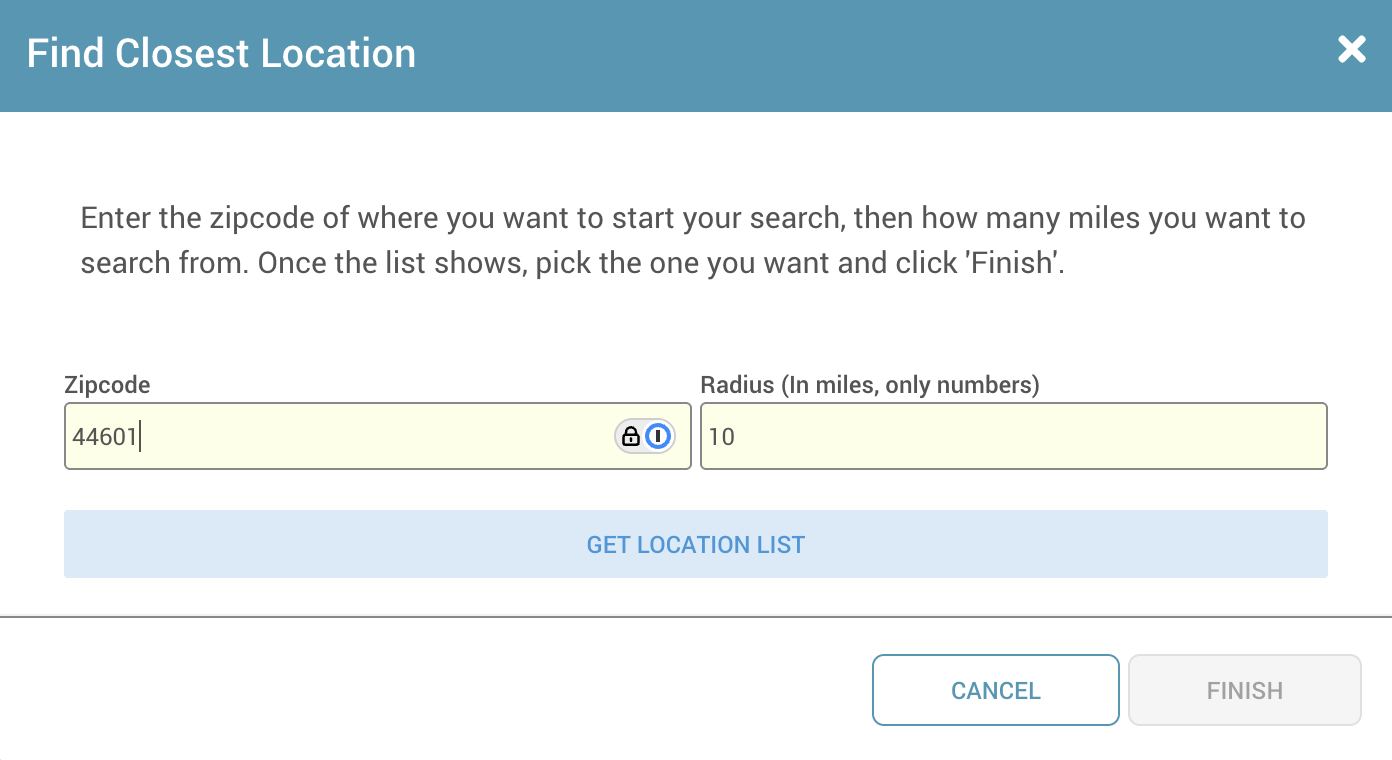Cancel the location search dialog

pyautogui.click(x=996, y=690)
